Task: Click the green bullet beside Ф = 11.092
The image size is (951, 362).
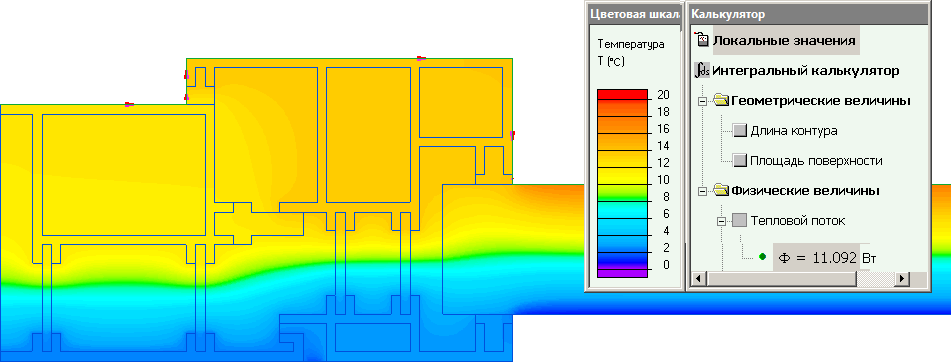Action: [762, 257]
